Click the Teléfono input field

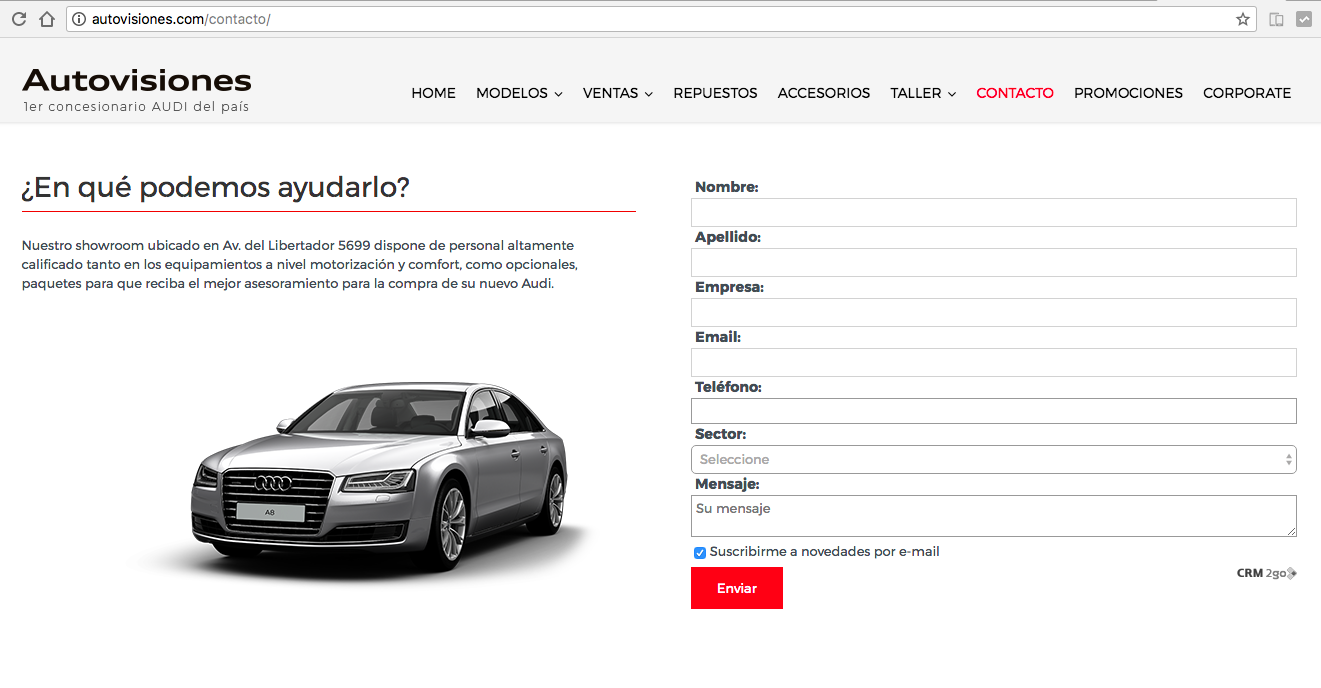coord(994,411)
